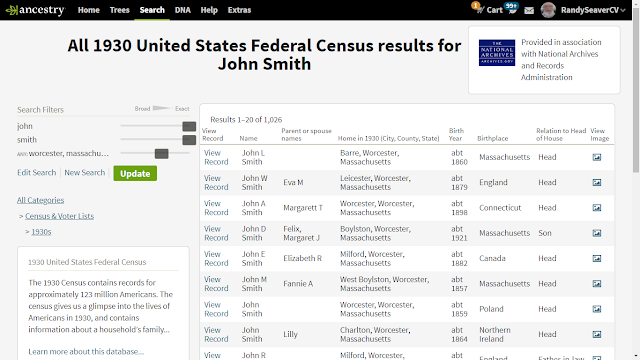View image for John D Smith of Boylston

pyautogui.click(x=597, y=233)
